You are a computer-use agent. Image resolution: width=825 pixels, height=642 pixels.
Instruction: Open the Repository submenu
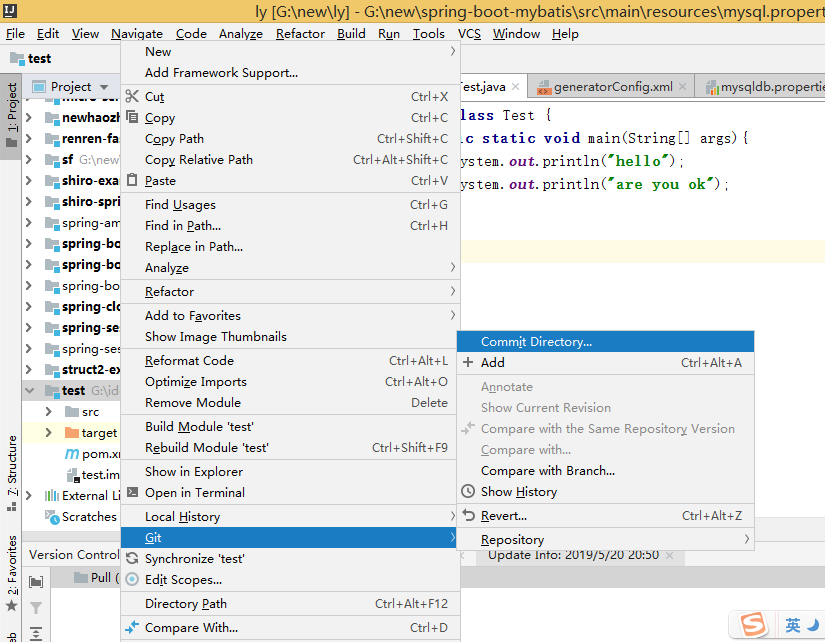coord(606,539)
